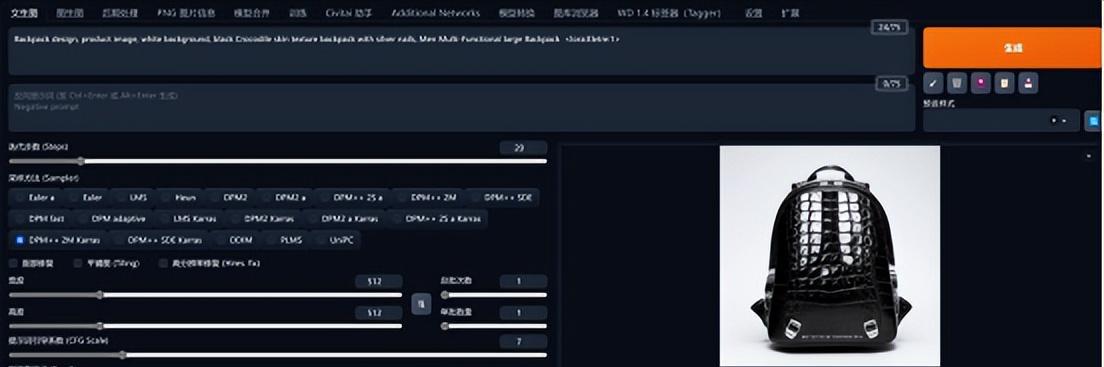1104x367 pixels.
Task: Open the model merge tab
Action: click(x=251, y=13)
